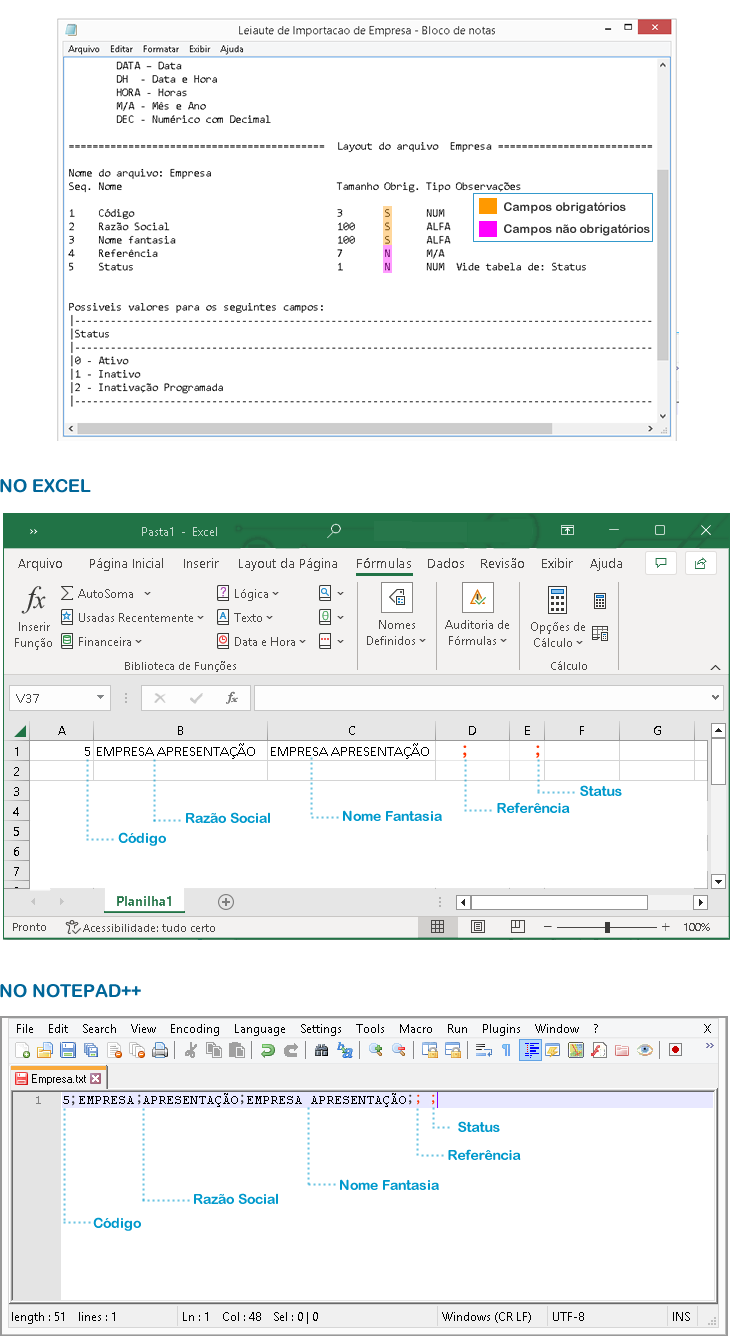Click the Undo arrow in Notepad++ toolbar

click(x=267, y=1050)
